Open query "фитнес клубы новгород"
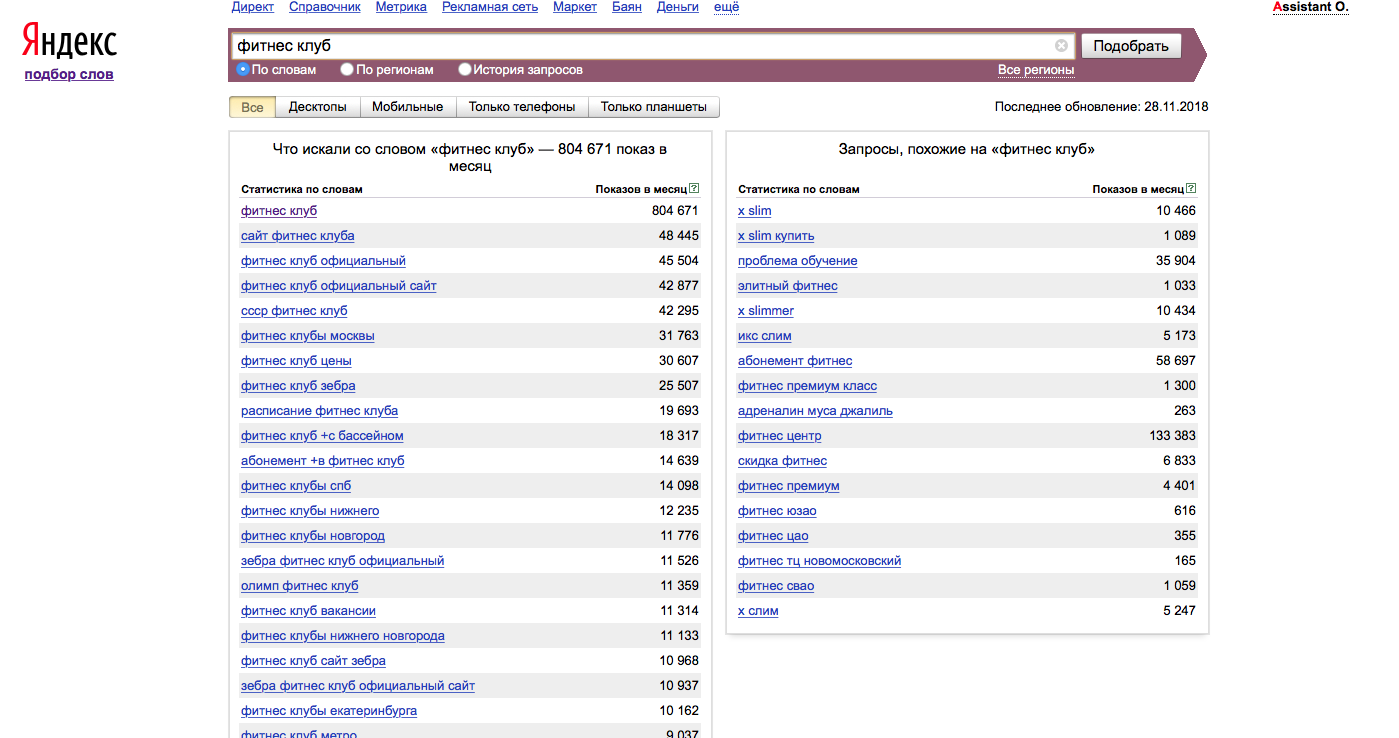 click(313, 536)
